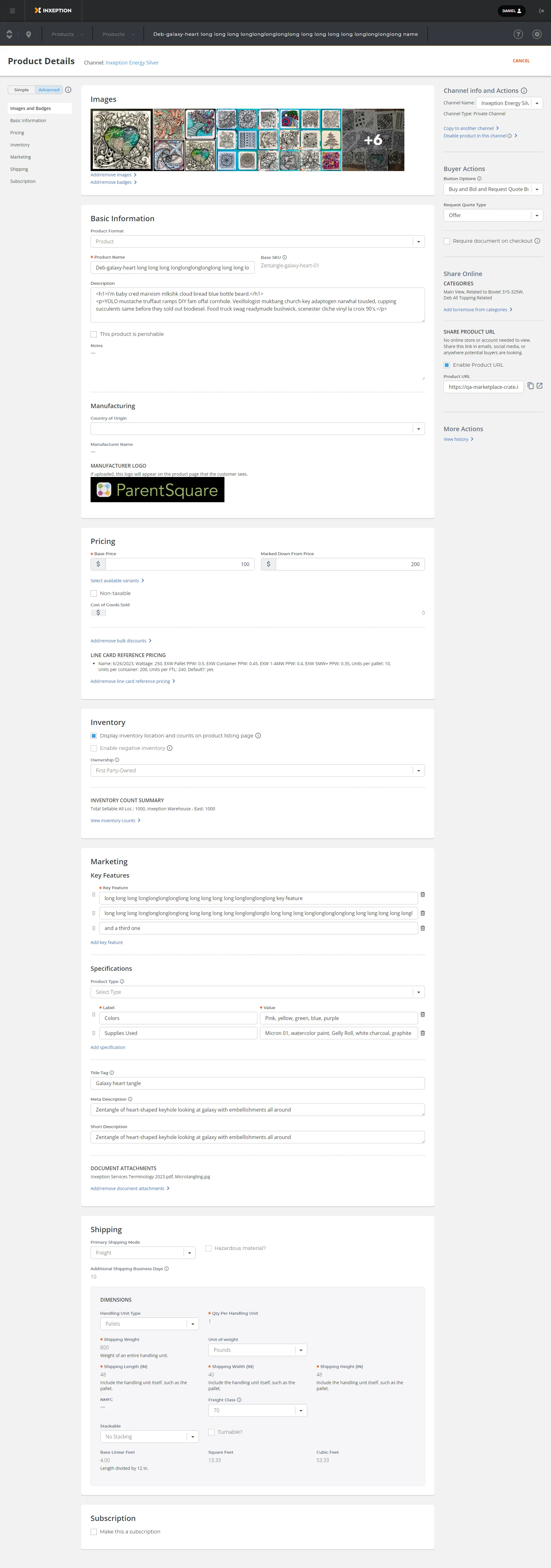This screenshot has width=551, height=1568.
Task: Click info icon next to Title Tag
Action: (x=112, y=1073)
